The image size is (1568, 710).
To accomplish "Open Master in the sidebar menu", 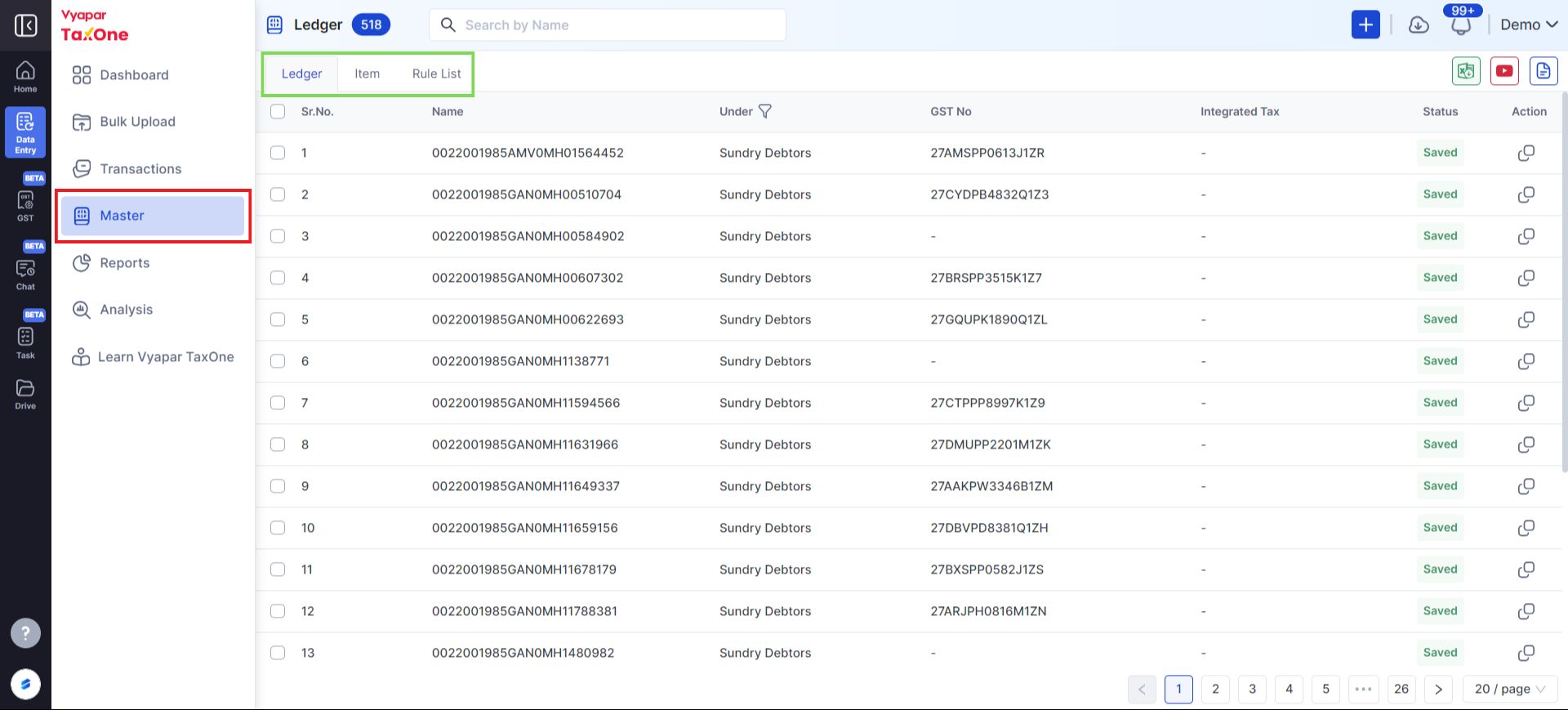I will click(153, 216).
